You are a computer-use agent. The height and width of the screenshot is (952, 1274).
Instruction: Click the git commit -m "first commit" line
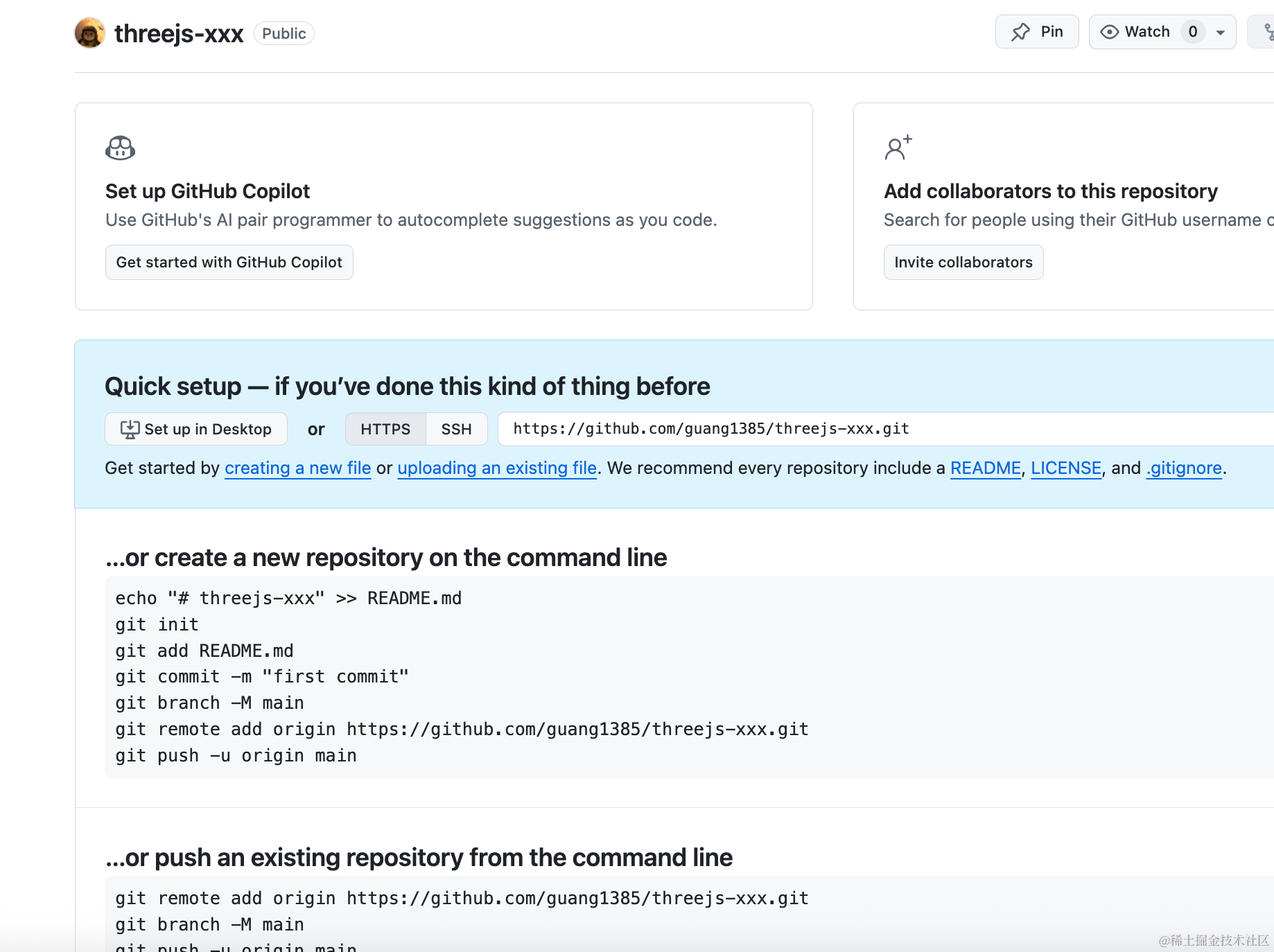point(262,677)
